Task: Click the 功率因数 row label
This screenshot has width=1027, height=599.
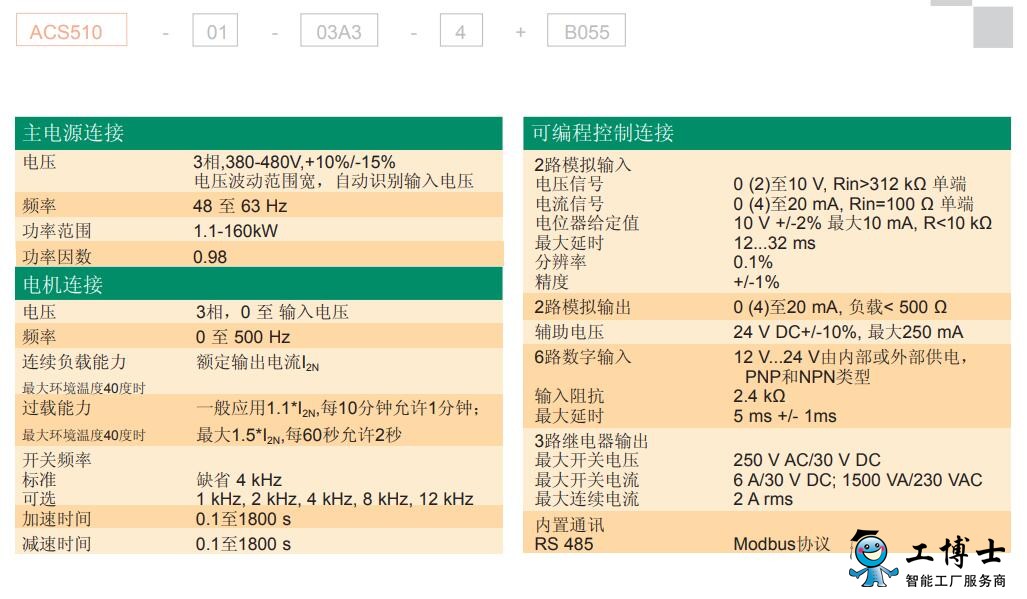Action: point(57,257)
